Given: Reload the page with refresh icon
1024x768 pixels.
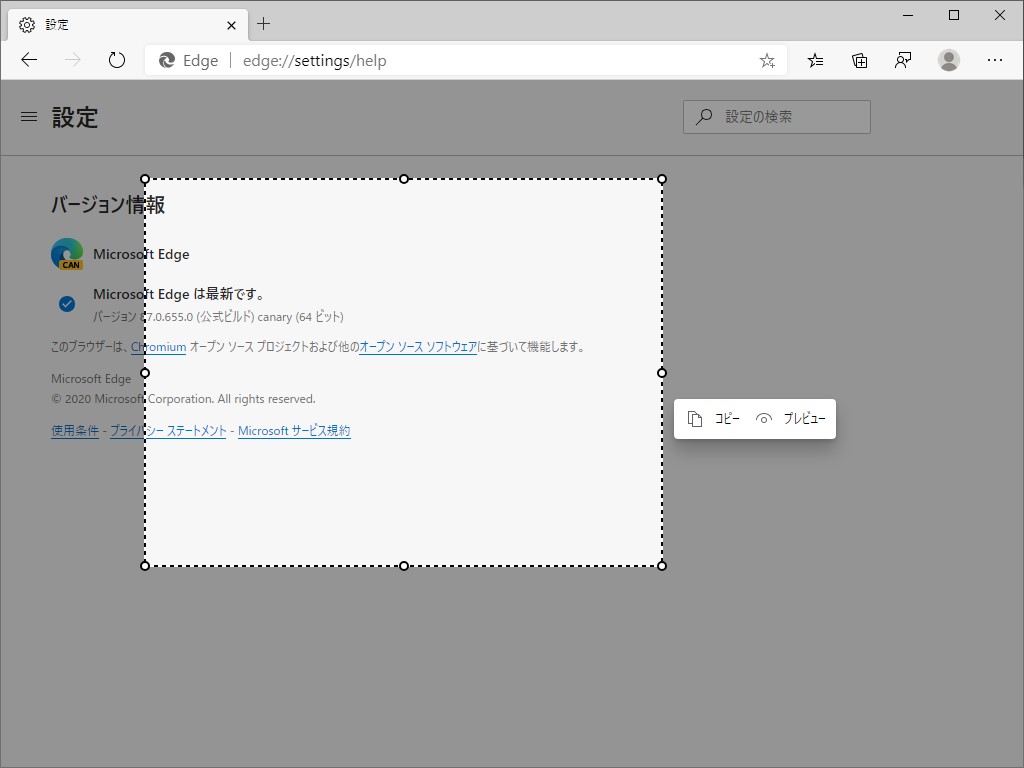Looking at the screenshot, I should pos(116,60).
